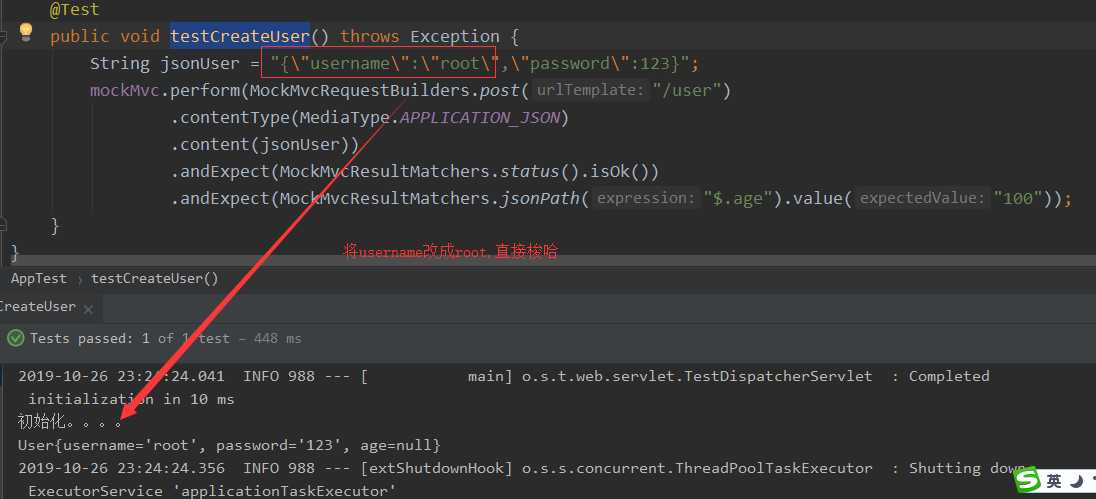This screenshot has width=1096, height=499.
Task: Click the ExecutorService 'applicationTaskExecutor' console line
Action: pyautogui.click(x=212, y=491)
